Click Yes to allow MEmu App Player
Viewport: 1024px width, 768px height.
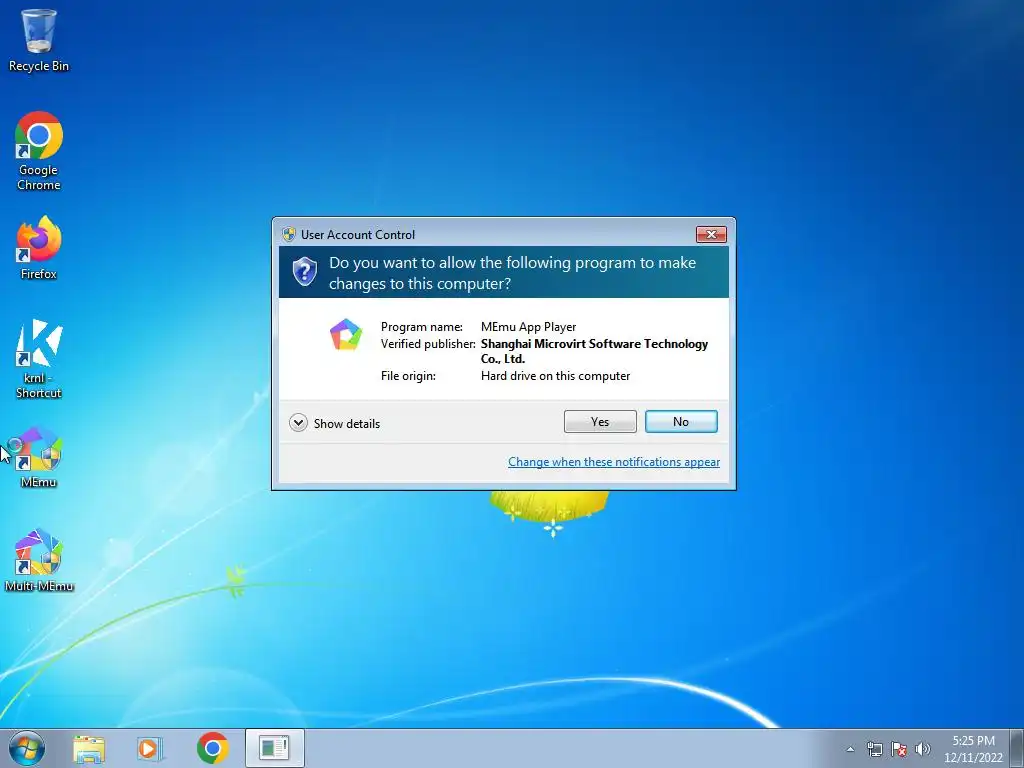coord(600,422)
